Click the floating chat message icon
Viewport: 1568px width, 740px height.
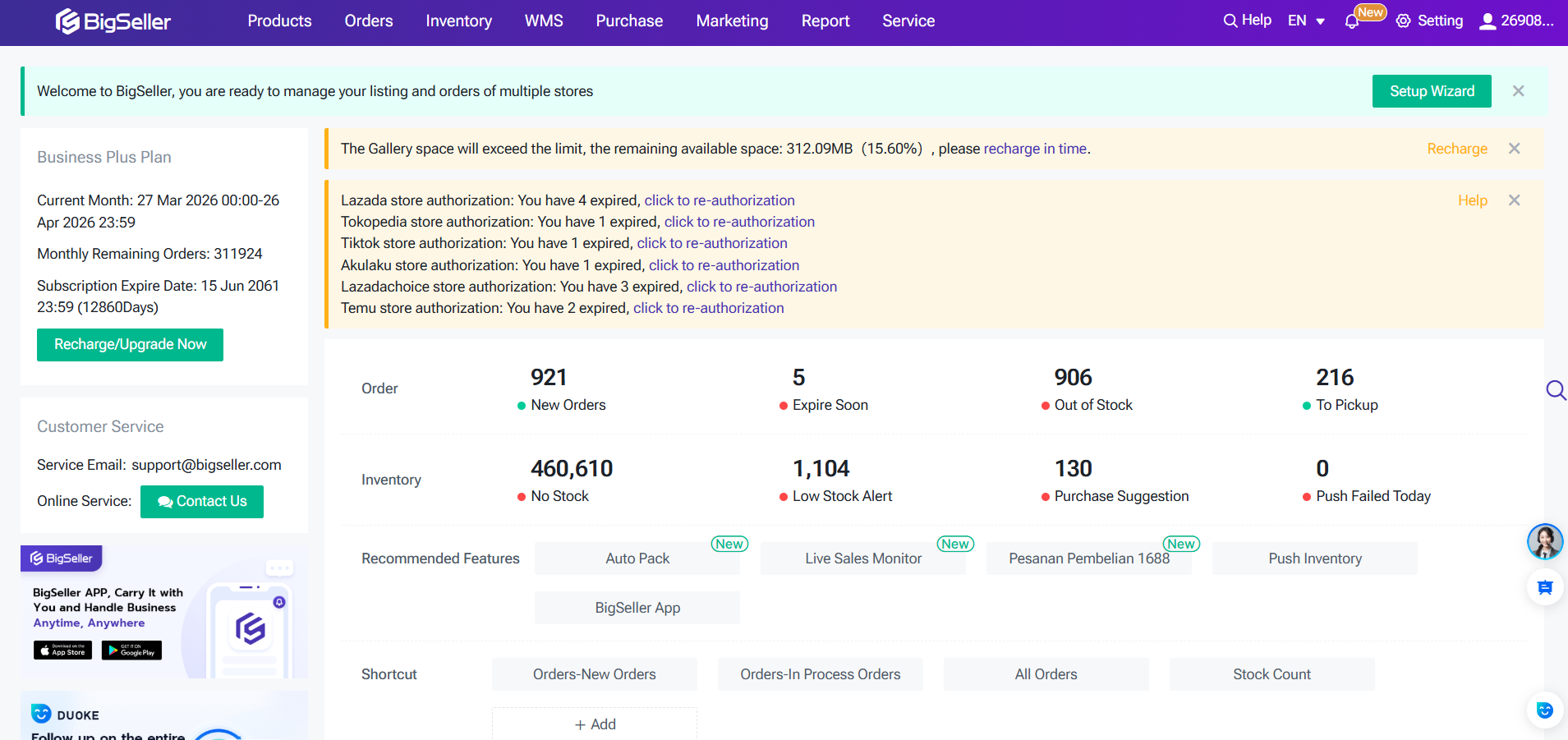coord(1544,587)
